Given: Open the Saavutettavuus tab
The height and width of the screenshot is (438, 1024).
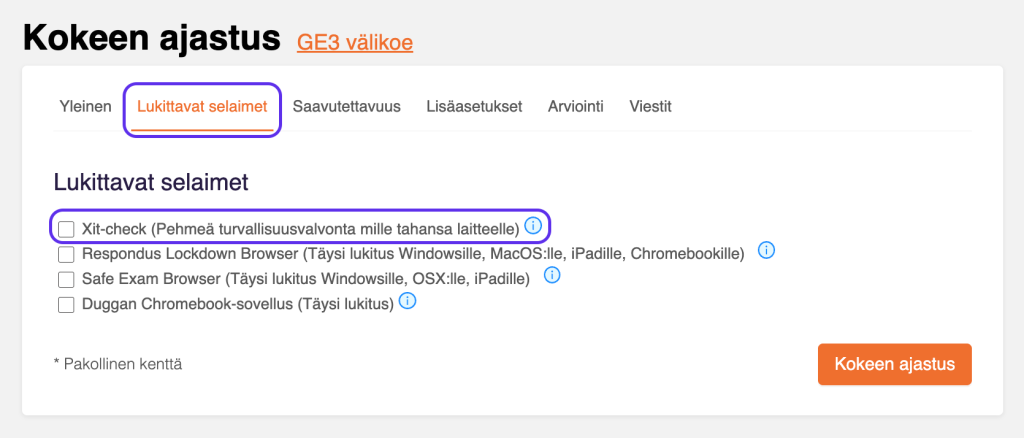Looking at the screenshot, I should [x=346, y=106].
